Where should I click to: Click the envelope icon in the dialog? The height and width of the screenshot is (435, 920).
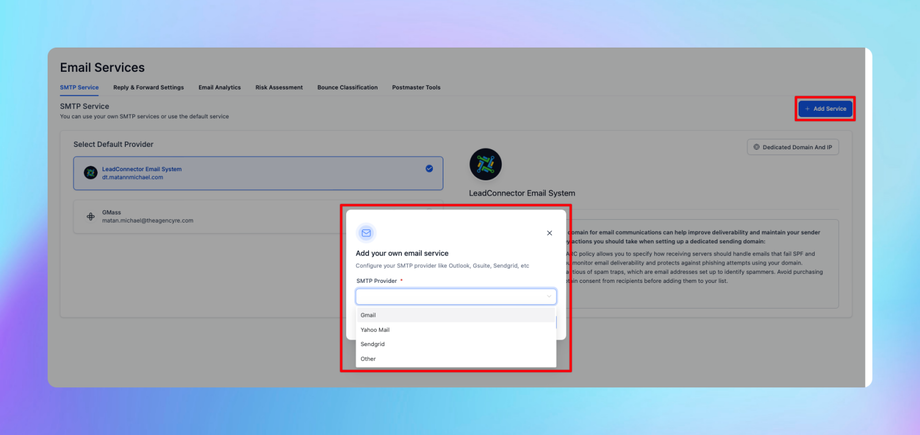(x=366, y=233)
